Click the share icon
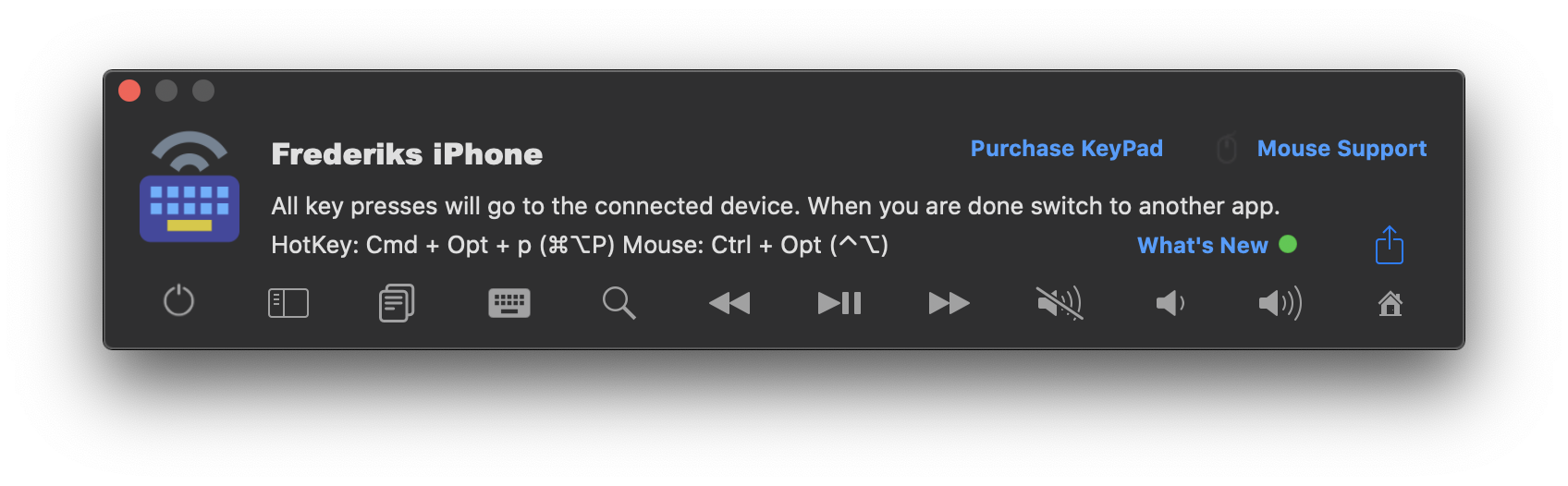 (1390, 245)
